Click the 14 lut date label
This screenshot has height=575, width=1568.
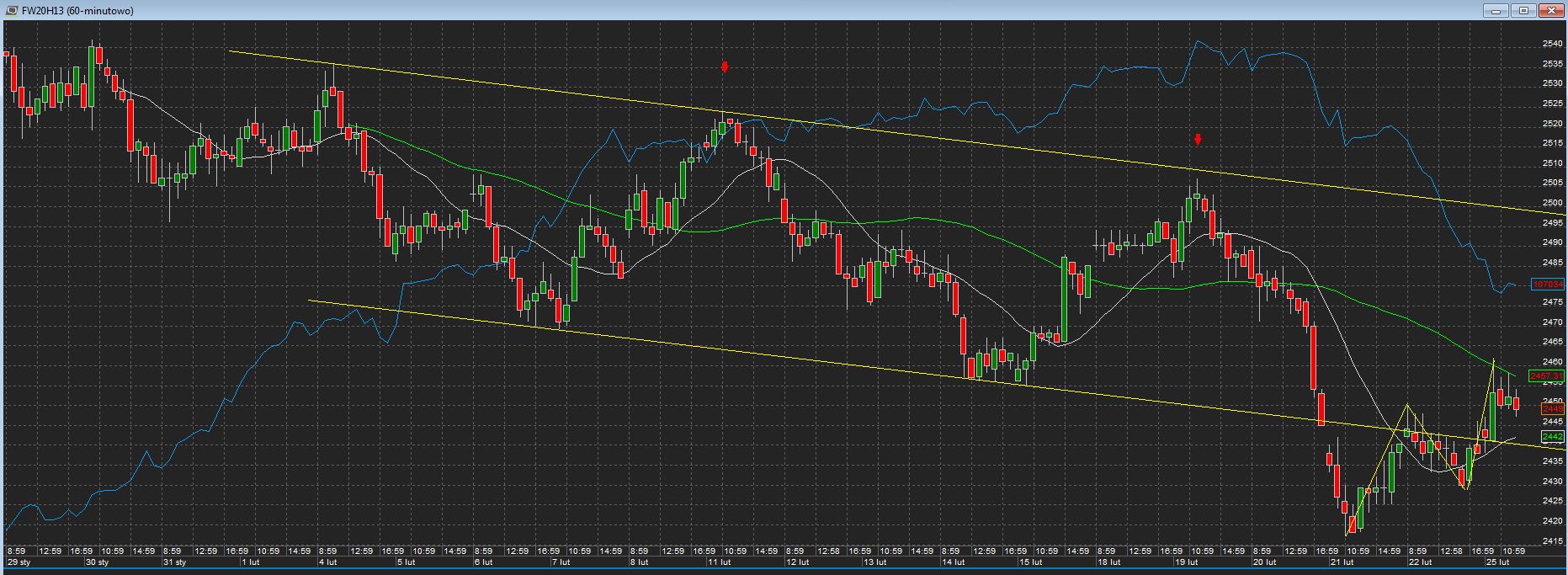click(x=953, y=562)
